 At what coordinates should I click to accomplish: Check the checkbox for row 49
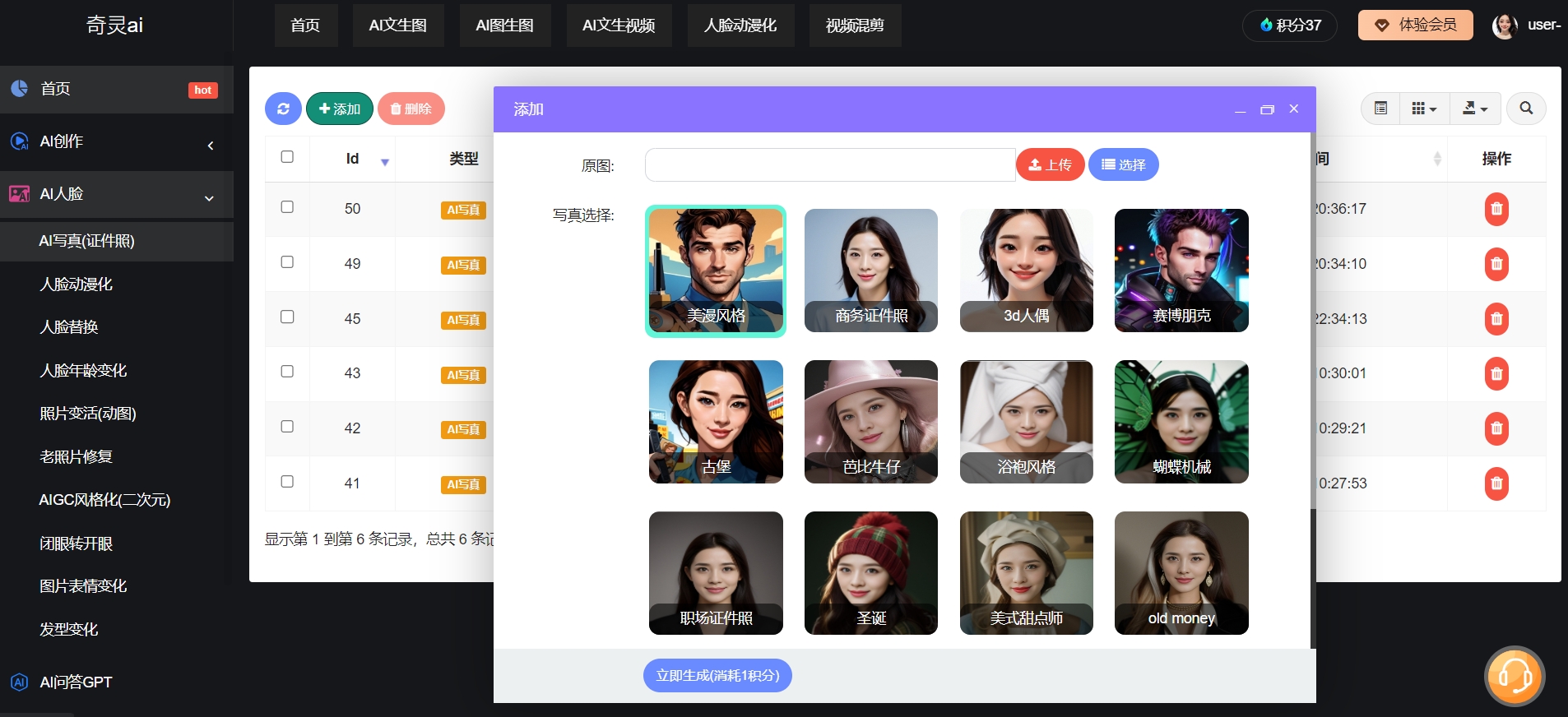coord(287,262)
